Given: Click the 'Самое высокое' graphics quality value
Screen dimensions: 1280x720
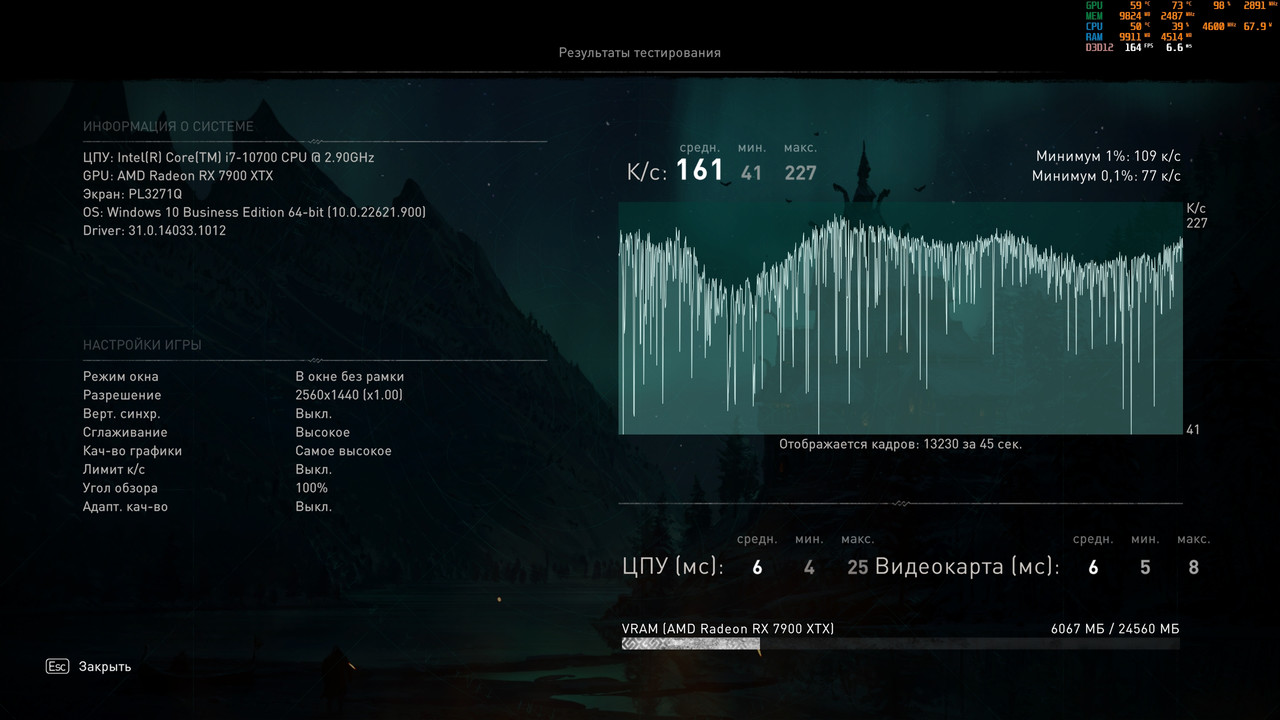Looking at the screenshot, I should click(343, 451).
